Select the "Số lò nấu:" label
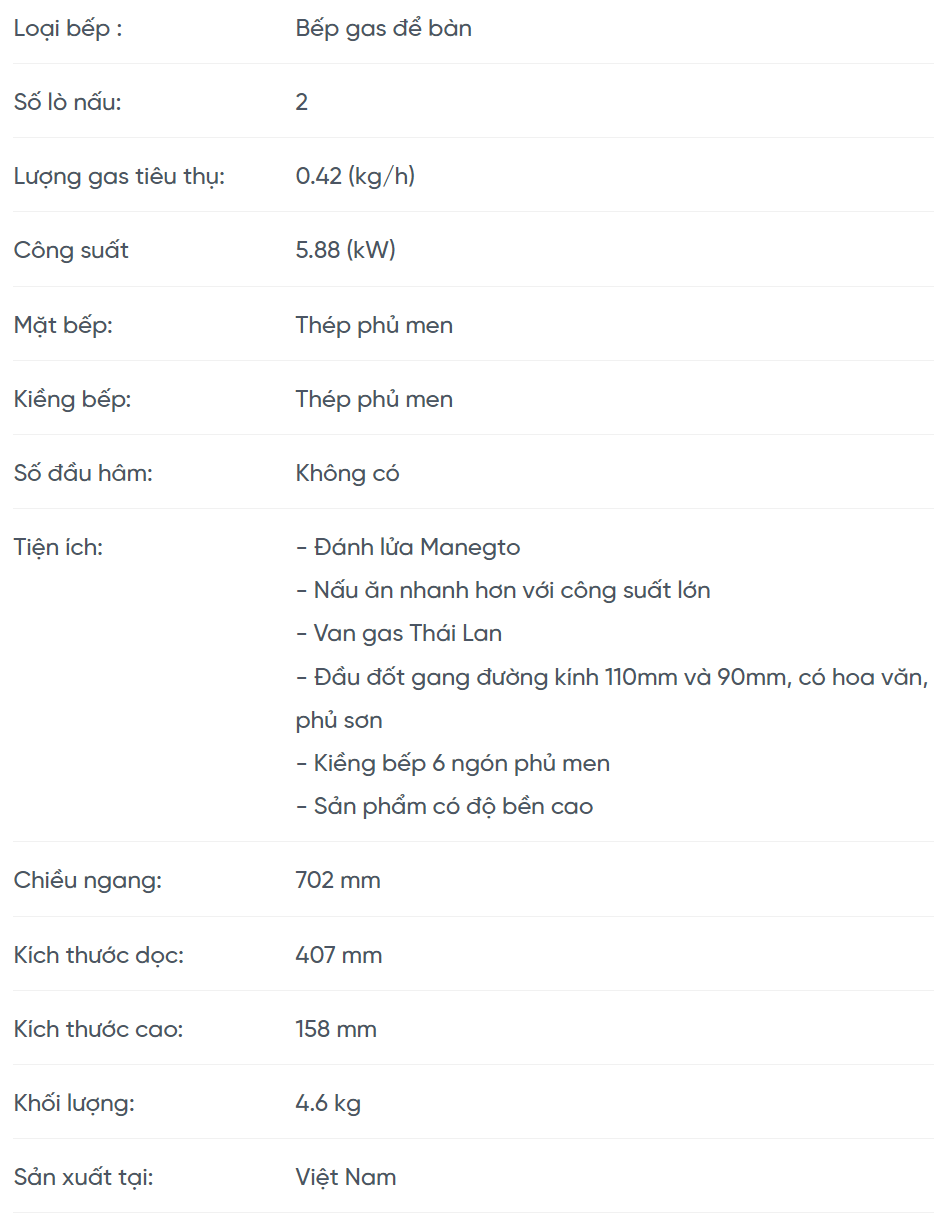Screen dimensions: 934x1216 tap(67, 102)
